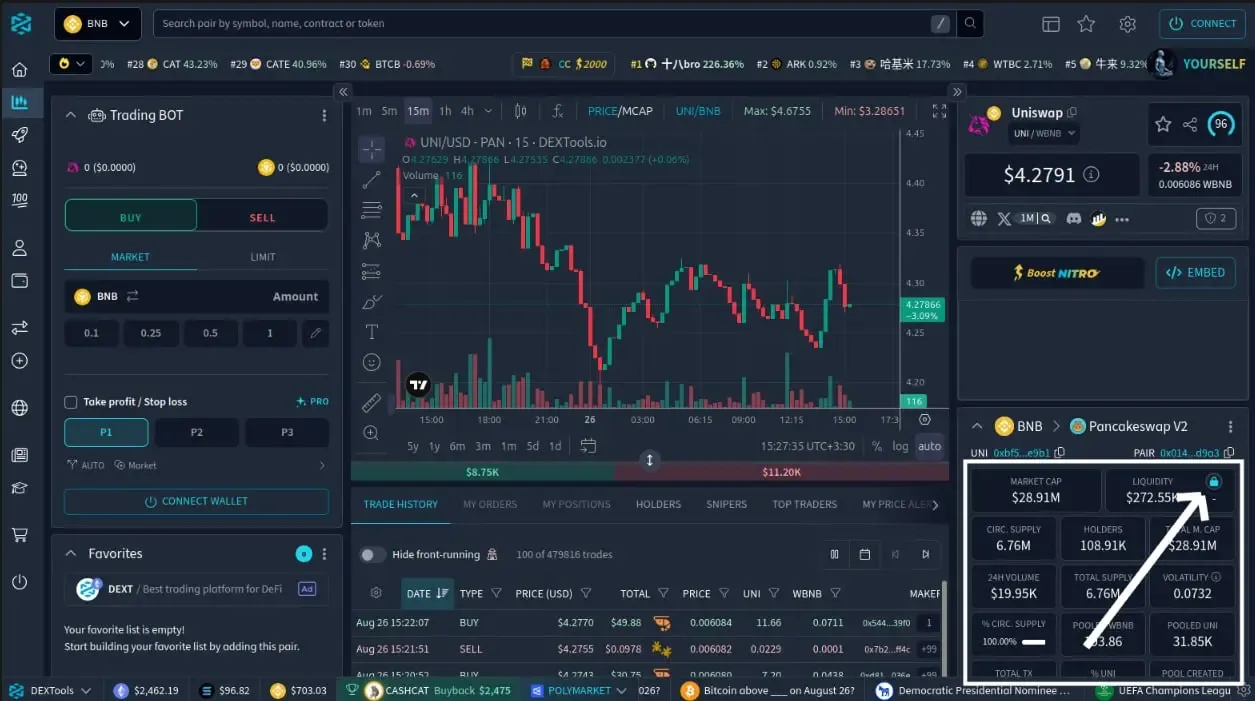The image size is (1255, 701).
Task: Select the trend line drawing tool
Action: click(372, 180)
